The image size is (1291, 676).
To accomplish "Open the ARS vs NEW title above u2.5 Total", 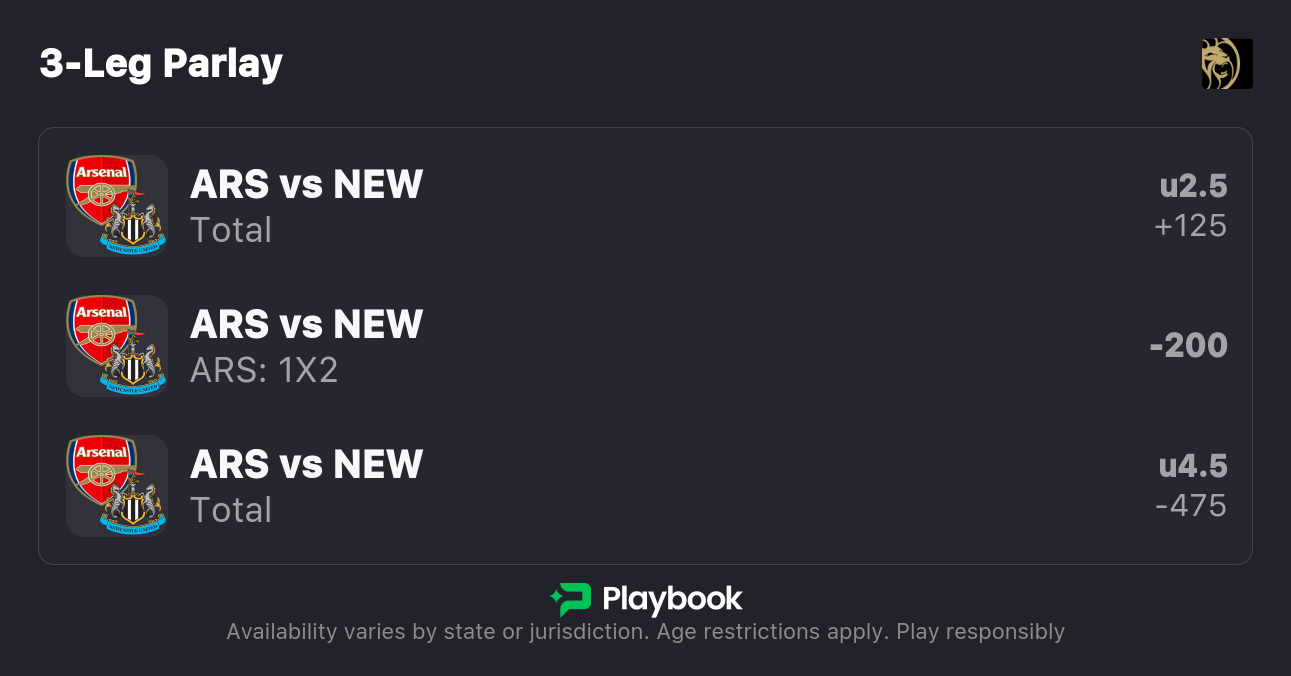I will coord(306,185).
